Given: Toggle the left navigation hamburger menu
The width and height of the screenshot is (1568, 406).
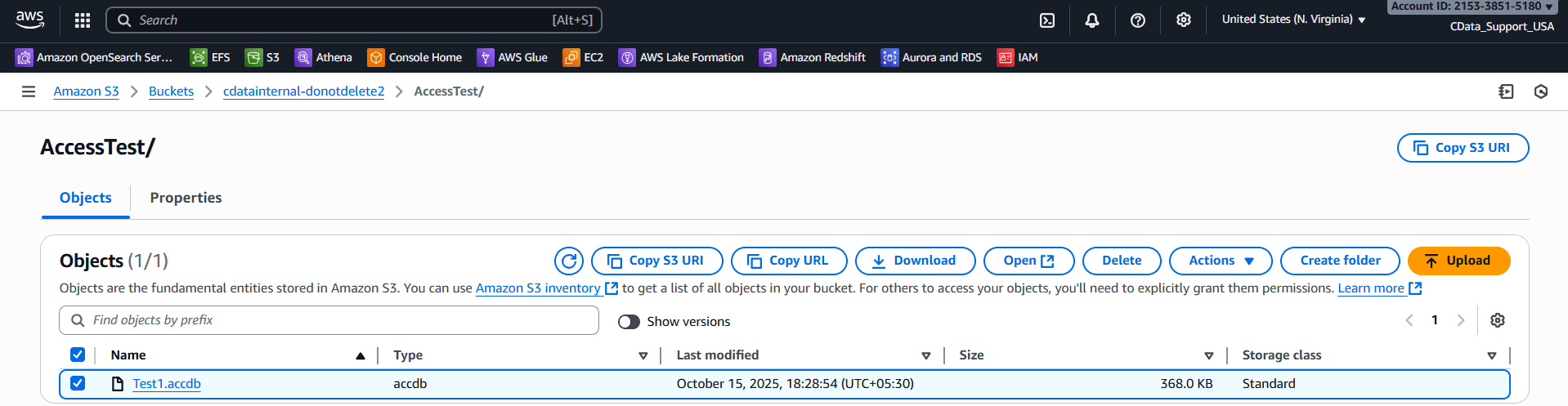Looking at the screenshot, I should point(29,91).
